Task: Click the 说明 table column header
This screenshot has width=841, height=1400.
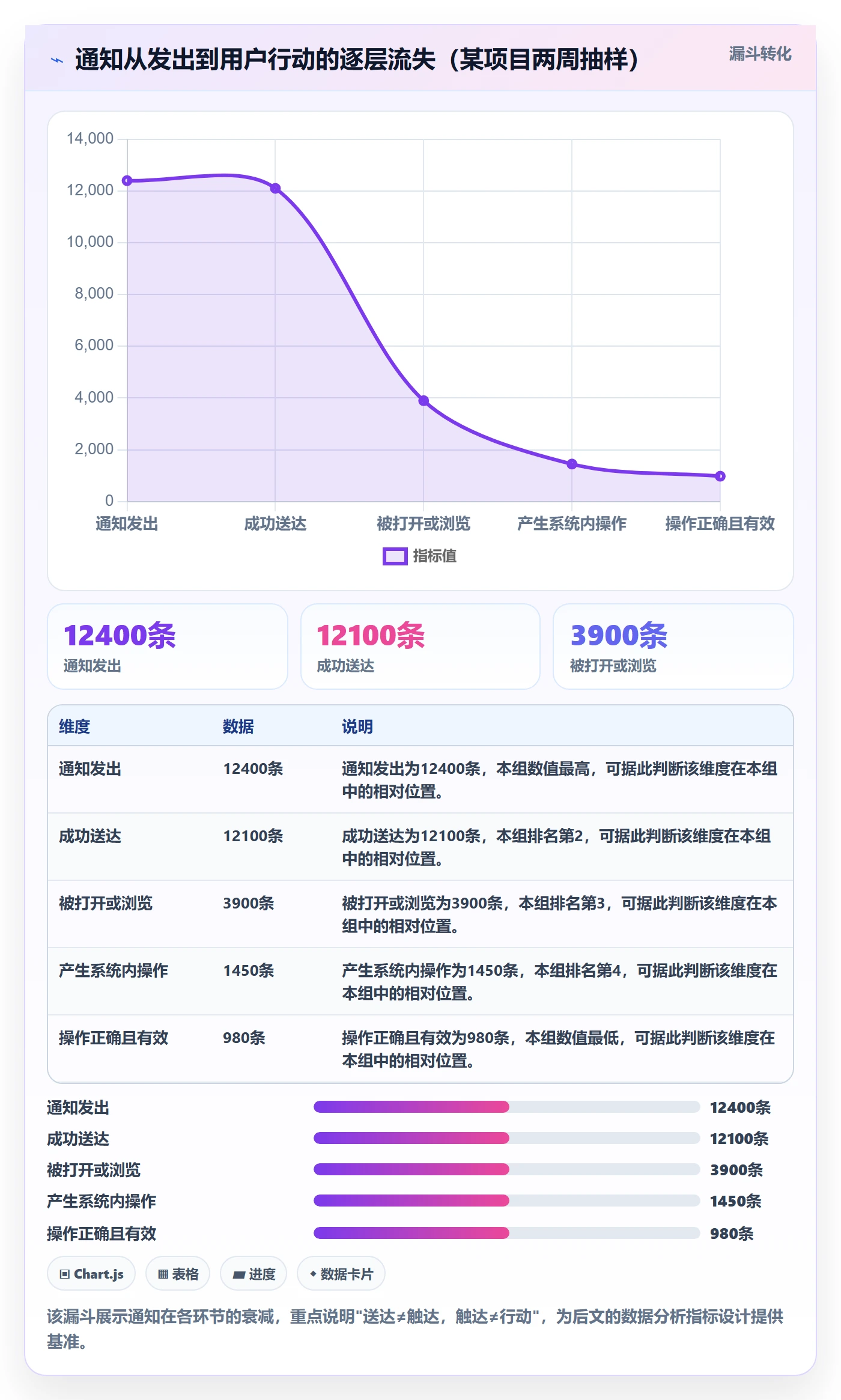Action: pos(357,726)
